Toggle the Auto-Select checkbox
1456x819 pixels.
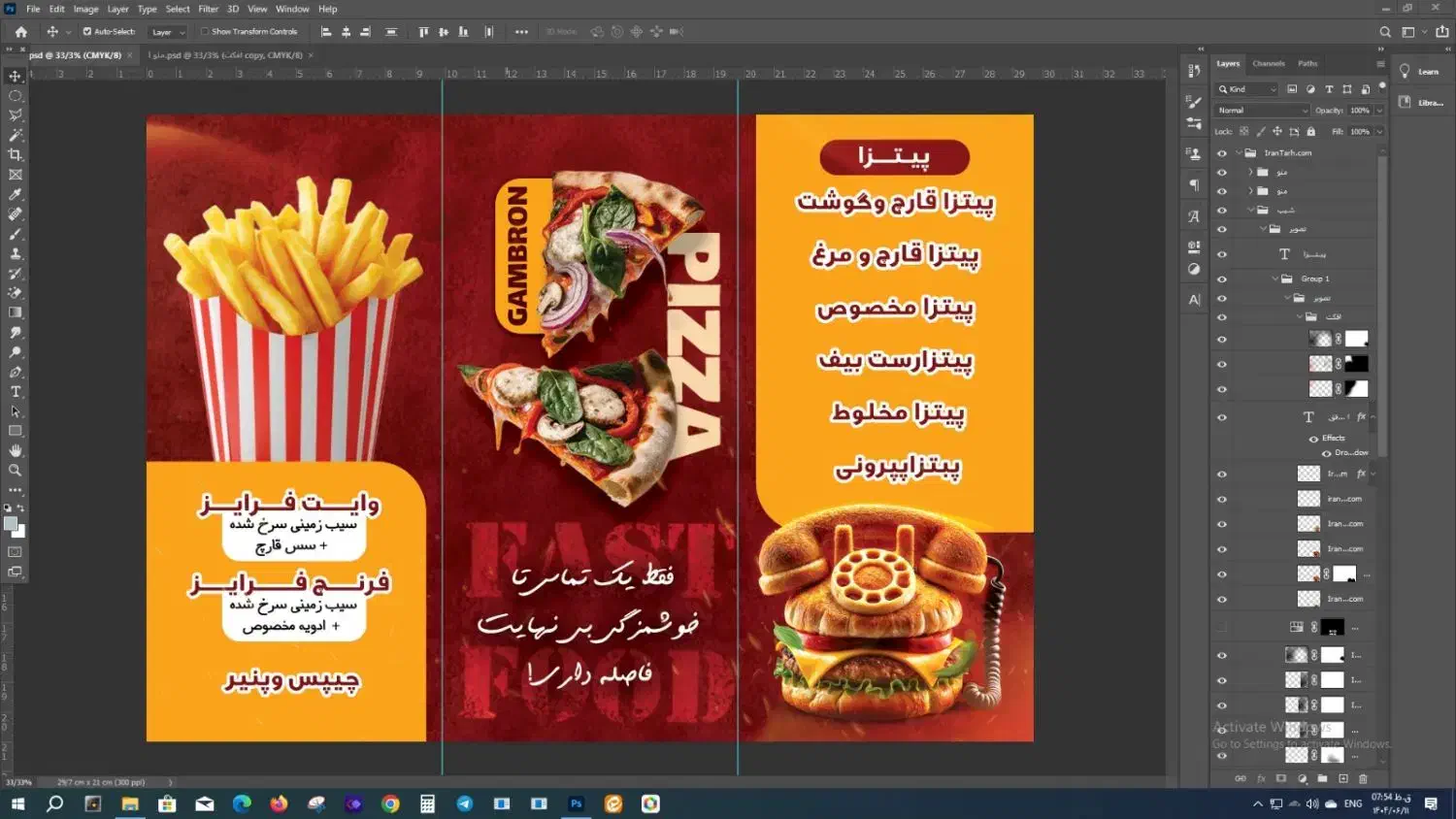(x=87, y=32)
